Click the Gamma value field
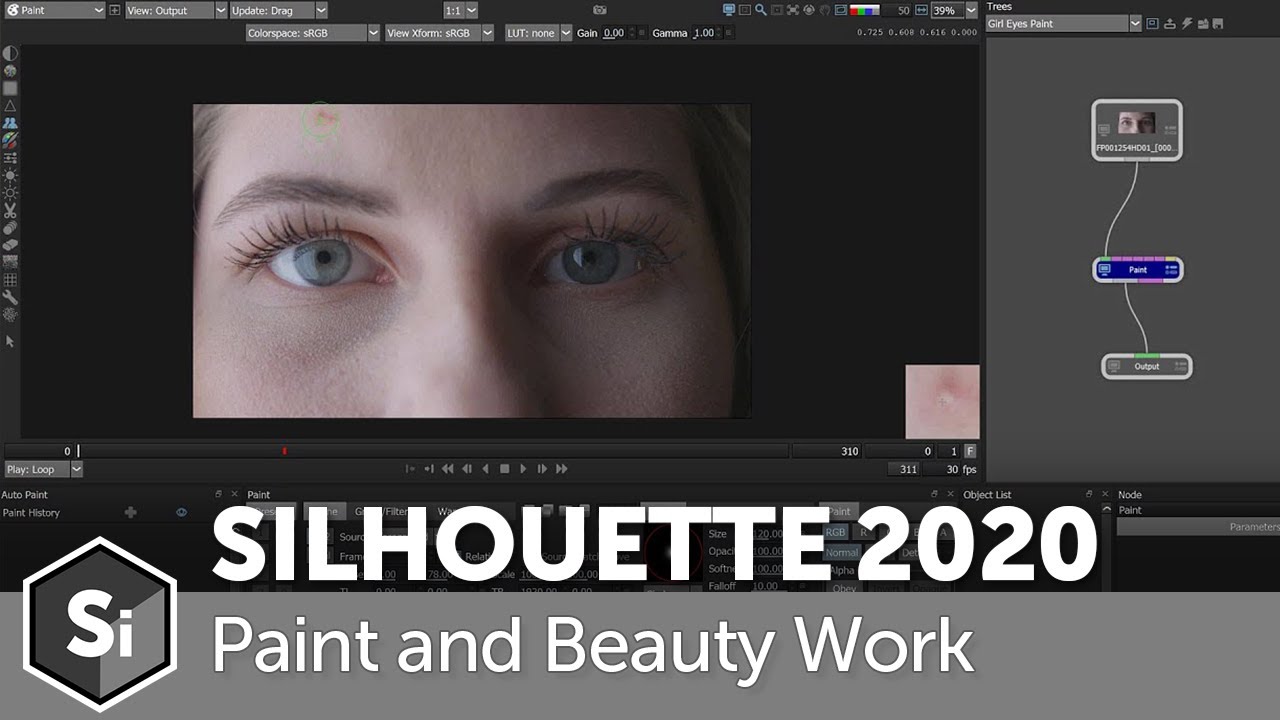The height and width of the screenshot is (720, 1280). (704, 33)
